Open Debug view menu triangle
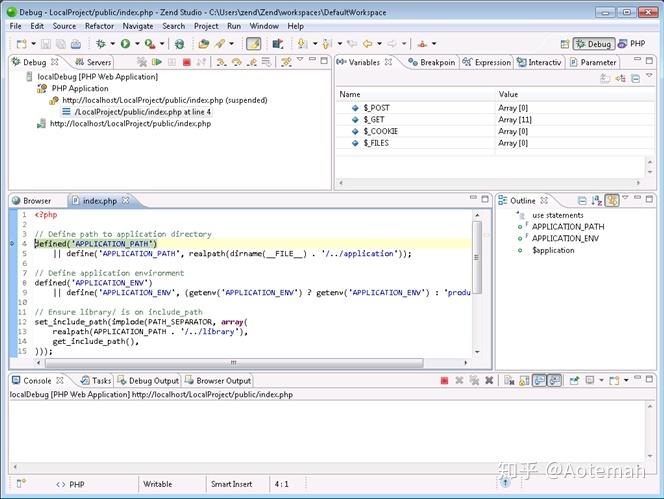664x499 pixels. coord(300,59)
